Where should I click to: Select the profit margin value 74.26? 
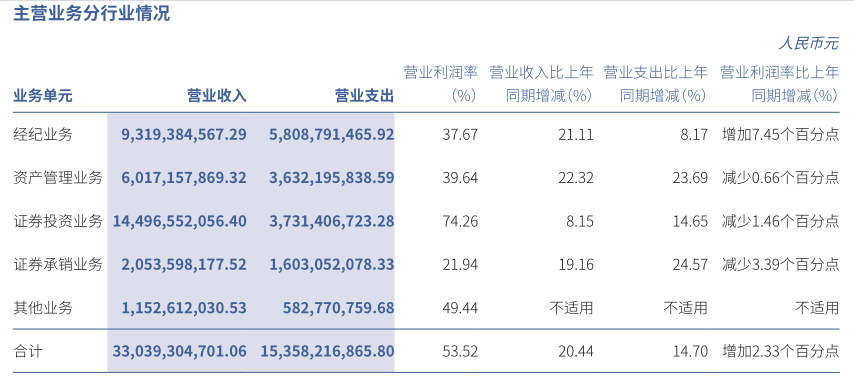click(x=461, y=222)
